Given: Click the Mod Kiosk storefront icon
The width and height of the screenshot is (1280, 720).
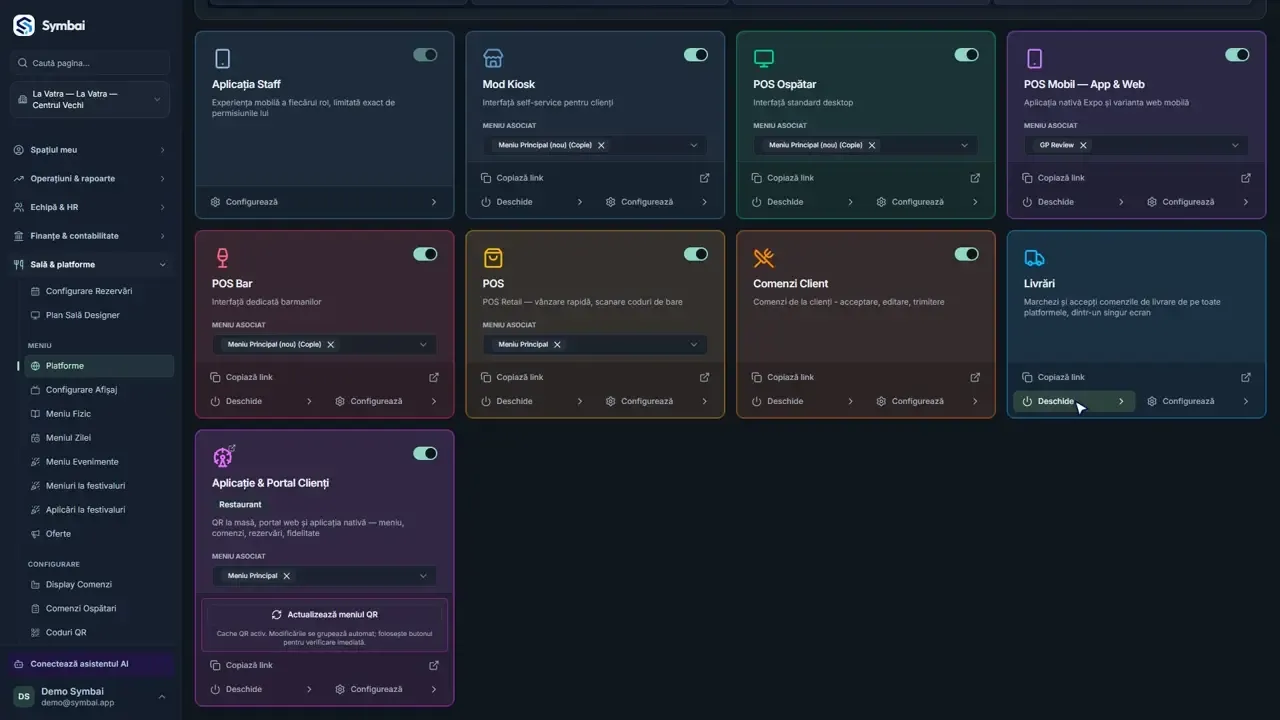Looking at the screenshot, I should point(493,58).
